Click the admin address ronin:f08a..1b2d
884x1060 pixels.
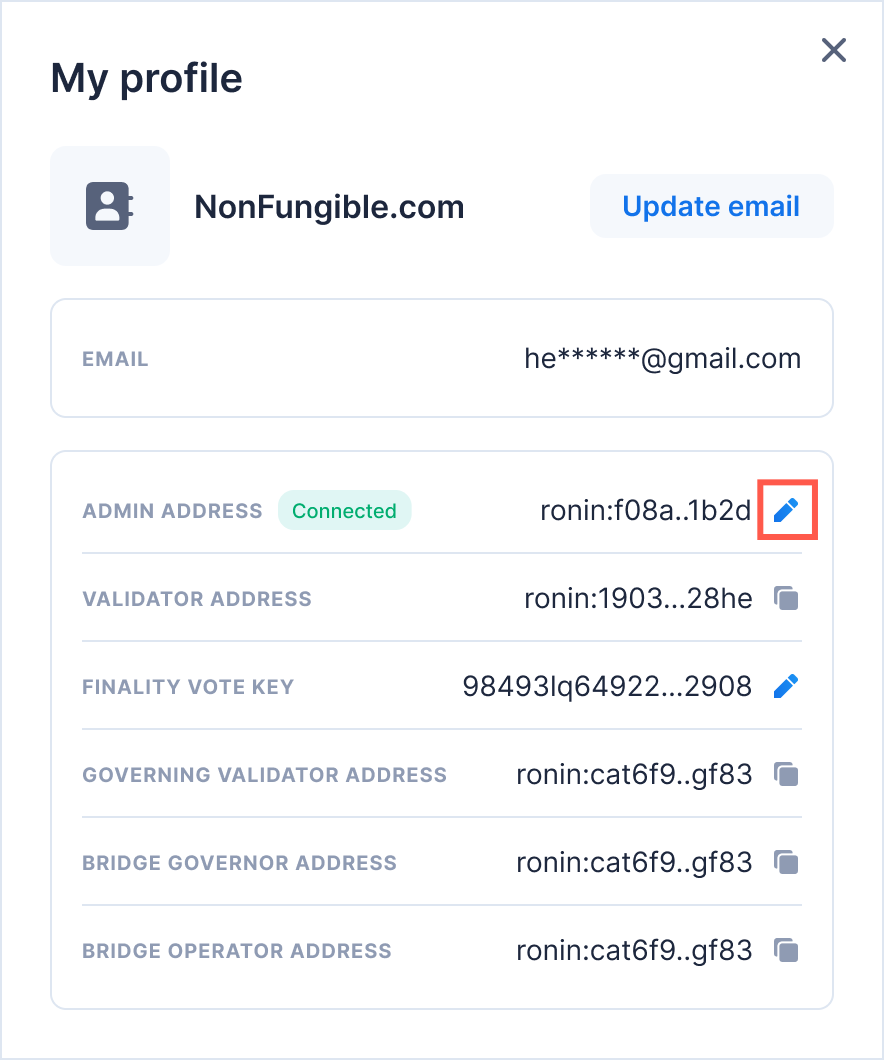pos(645,511)
